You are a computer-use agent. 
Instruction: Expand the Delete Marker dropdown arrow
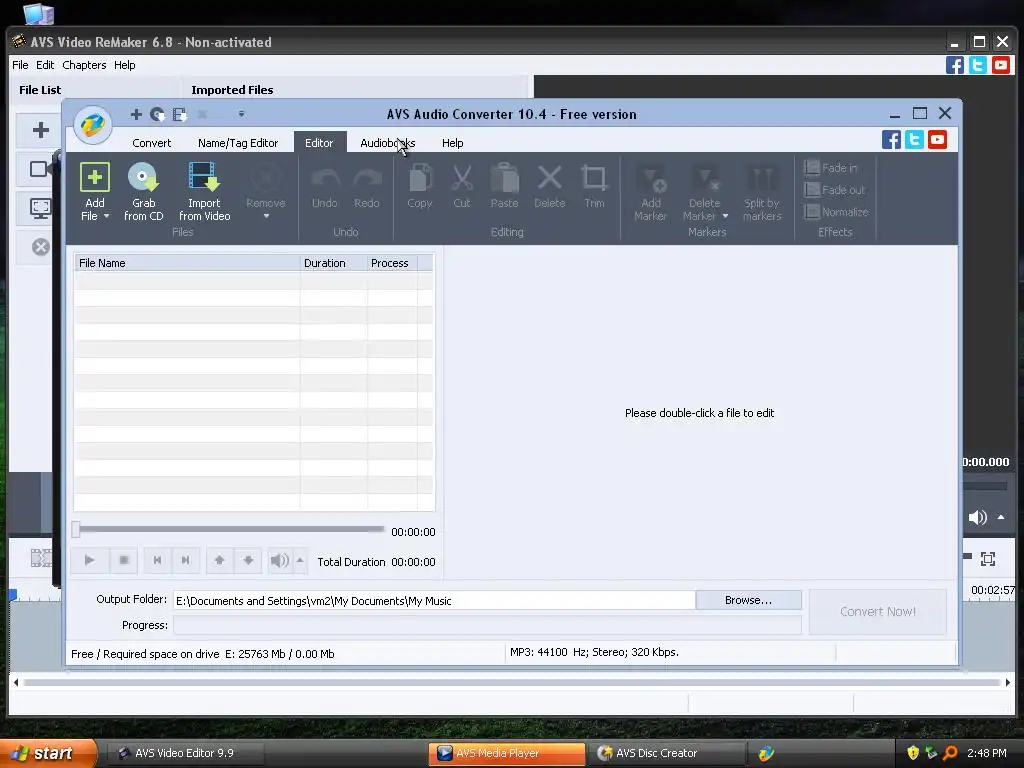click(725, 216)
